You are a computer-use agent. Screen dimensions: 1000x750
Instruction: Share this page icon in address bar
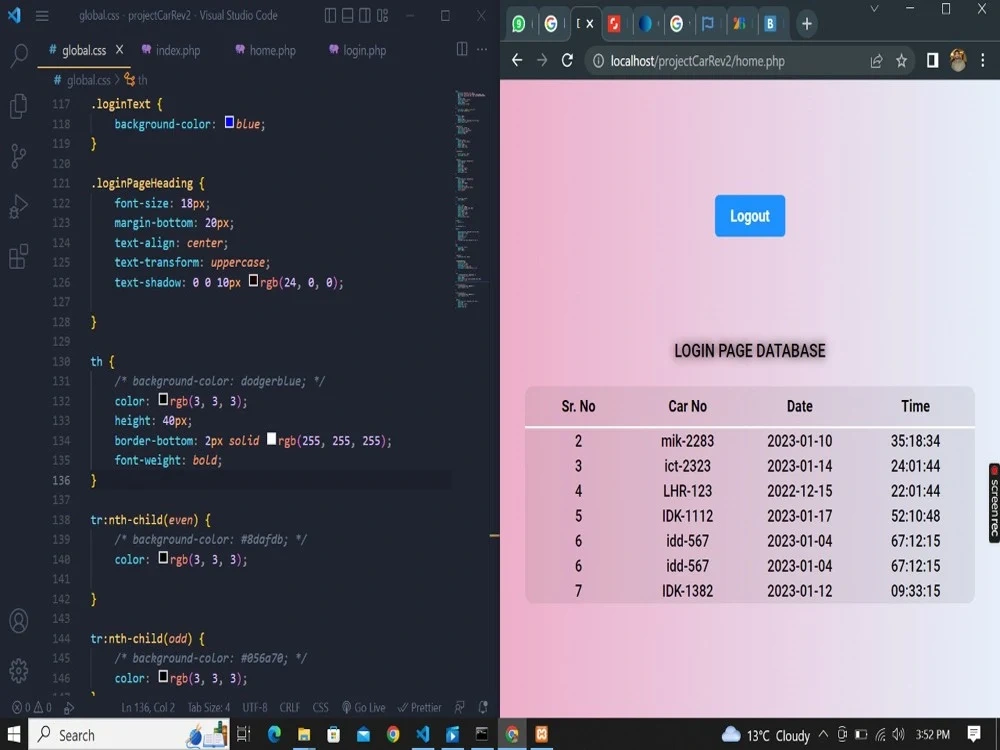click(x=876, y=61)
